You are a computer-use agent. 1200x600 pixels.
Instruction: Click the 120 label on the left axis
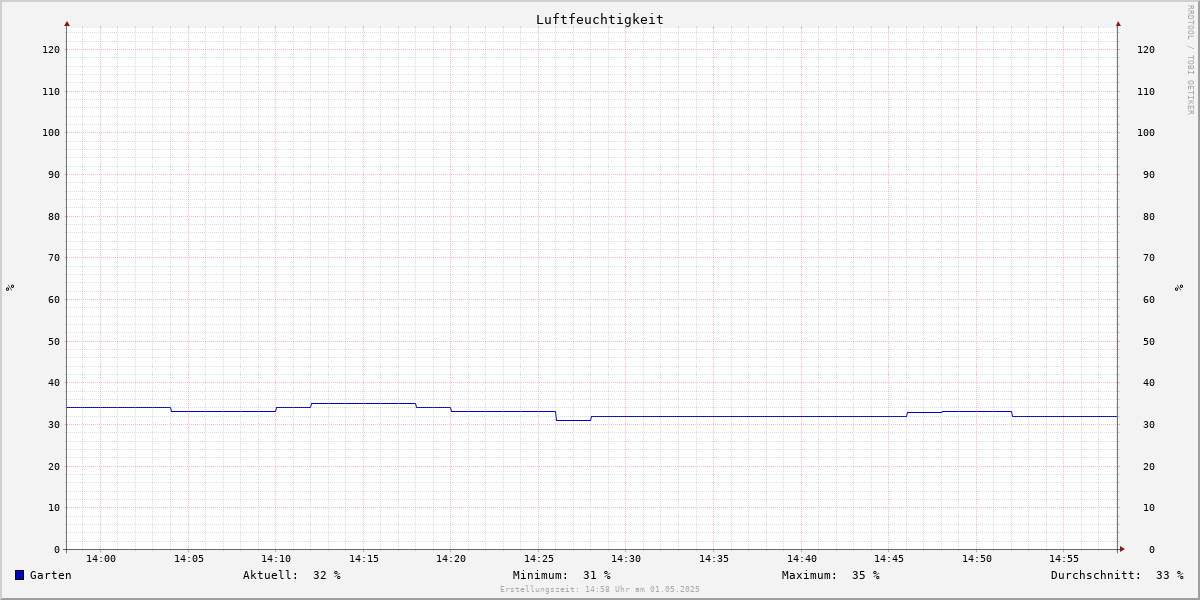pos(51,49)
